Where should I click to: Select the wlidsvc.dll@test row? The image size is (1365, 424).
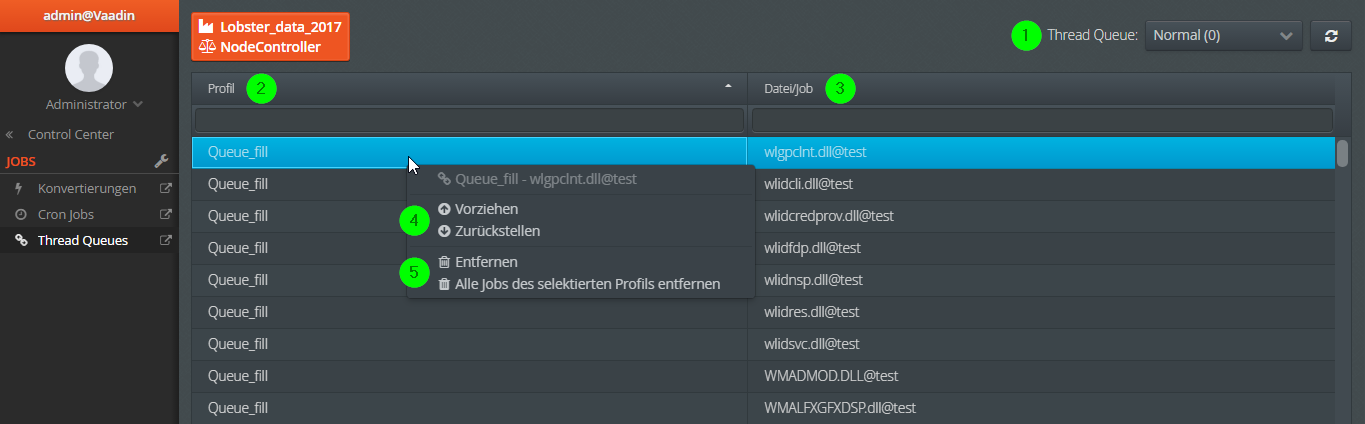pos(763,344)
